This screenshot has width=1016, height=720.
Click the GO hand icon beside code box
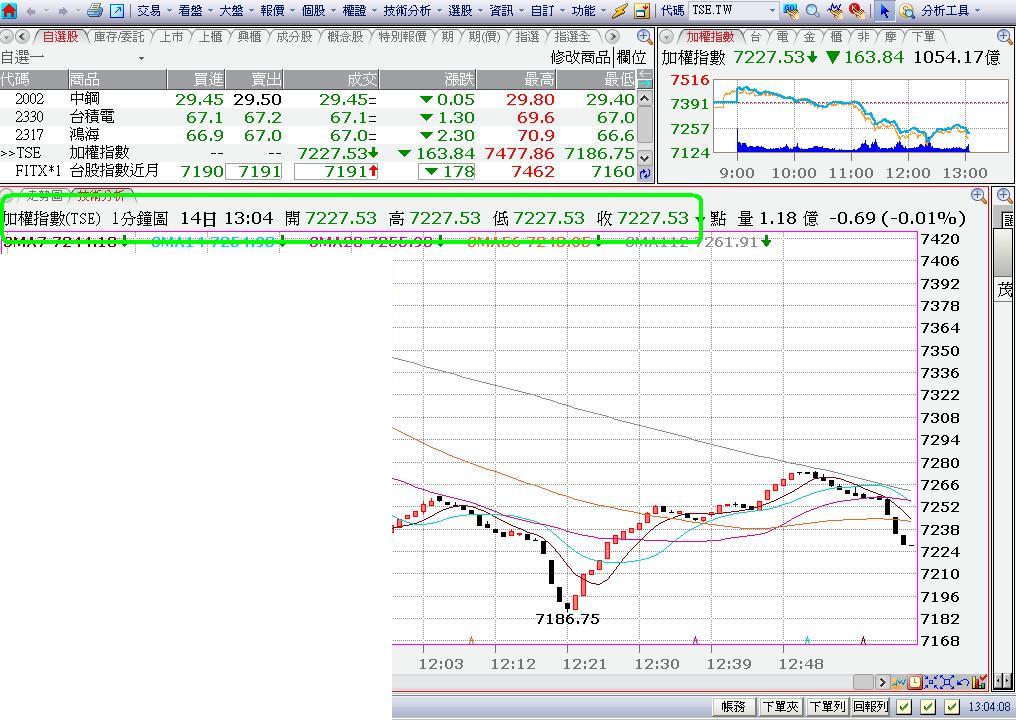coord(791,10)
